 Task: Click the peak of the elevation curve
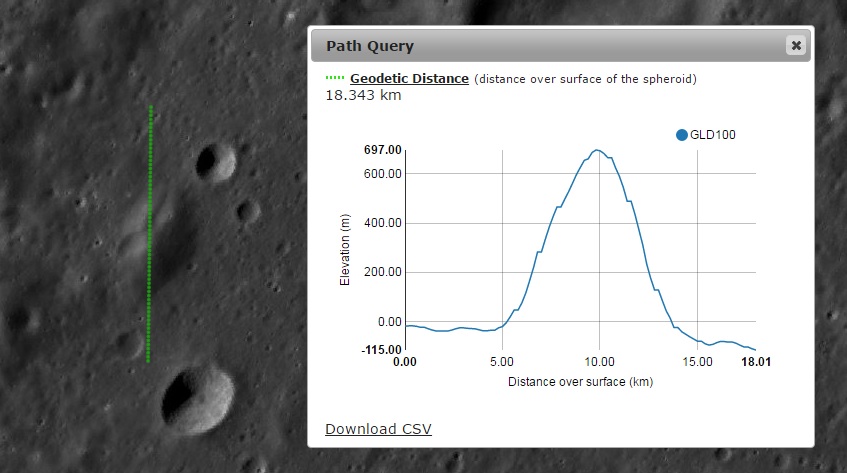coord(596,150)
